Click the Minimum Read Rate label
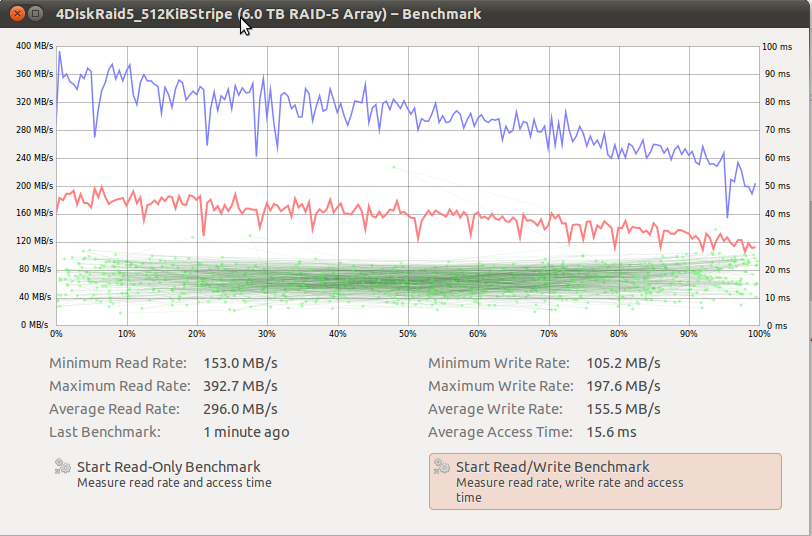 pos(118,363)
